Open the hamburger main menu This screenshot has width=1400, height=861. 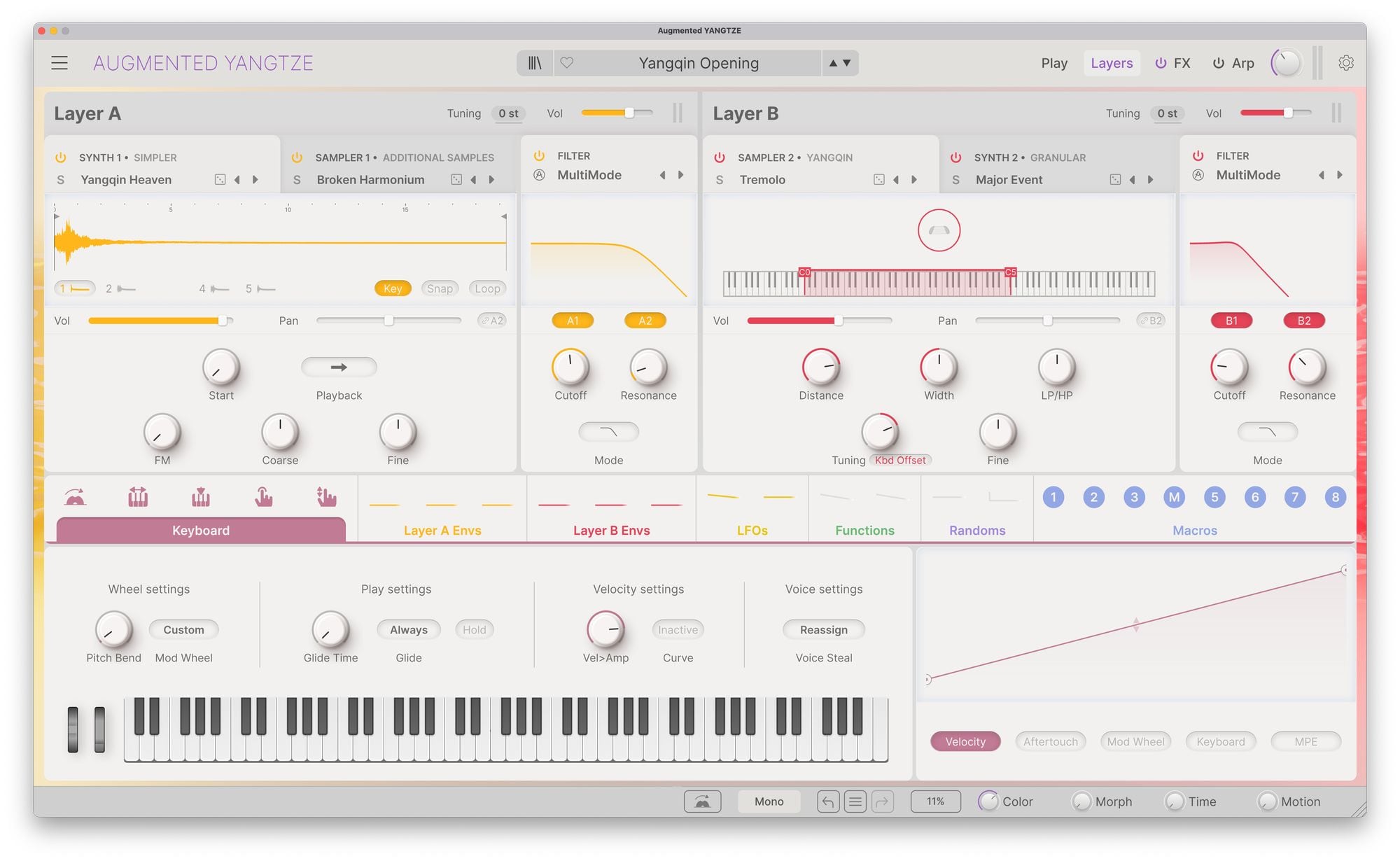click(59, 63)
